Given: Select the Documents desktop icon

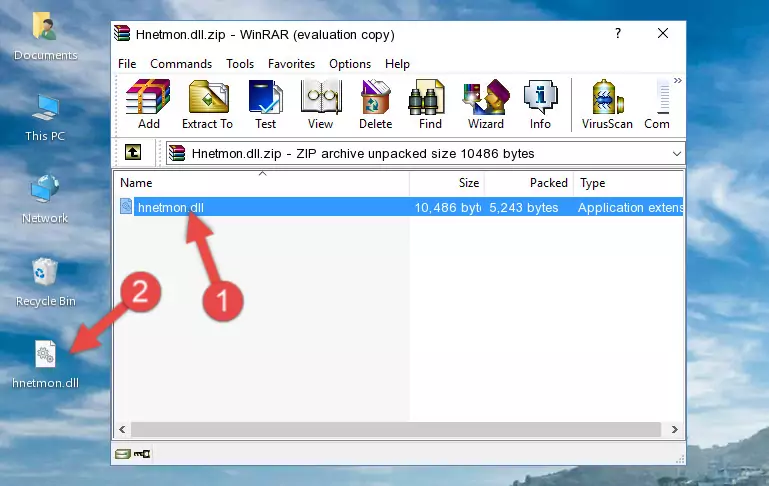Looking at the screenshot, I should click(45, 37).
